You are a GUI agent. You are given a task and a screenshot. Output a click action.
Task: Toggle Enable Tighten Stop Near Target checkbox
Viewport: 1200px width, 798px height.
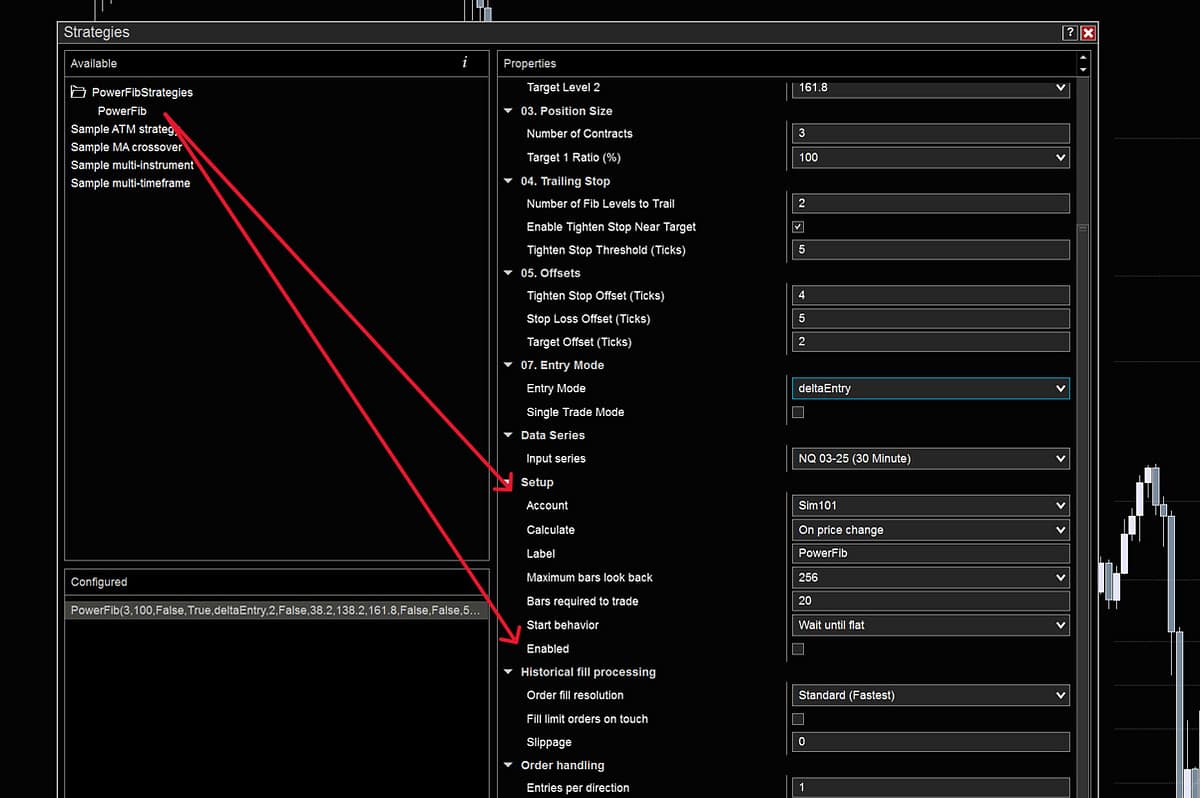pos(797,227)
